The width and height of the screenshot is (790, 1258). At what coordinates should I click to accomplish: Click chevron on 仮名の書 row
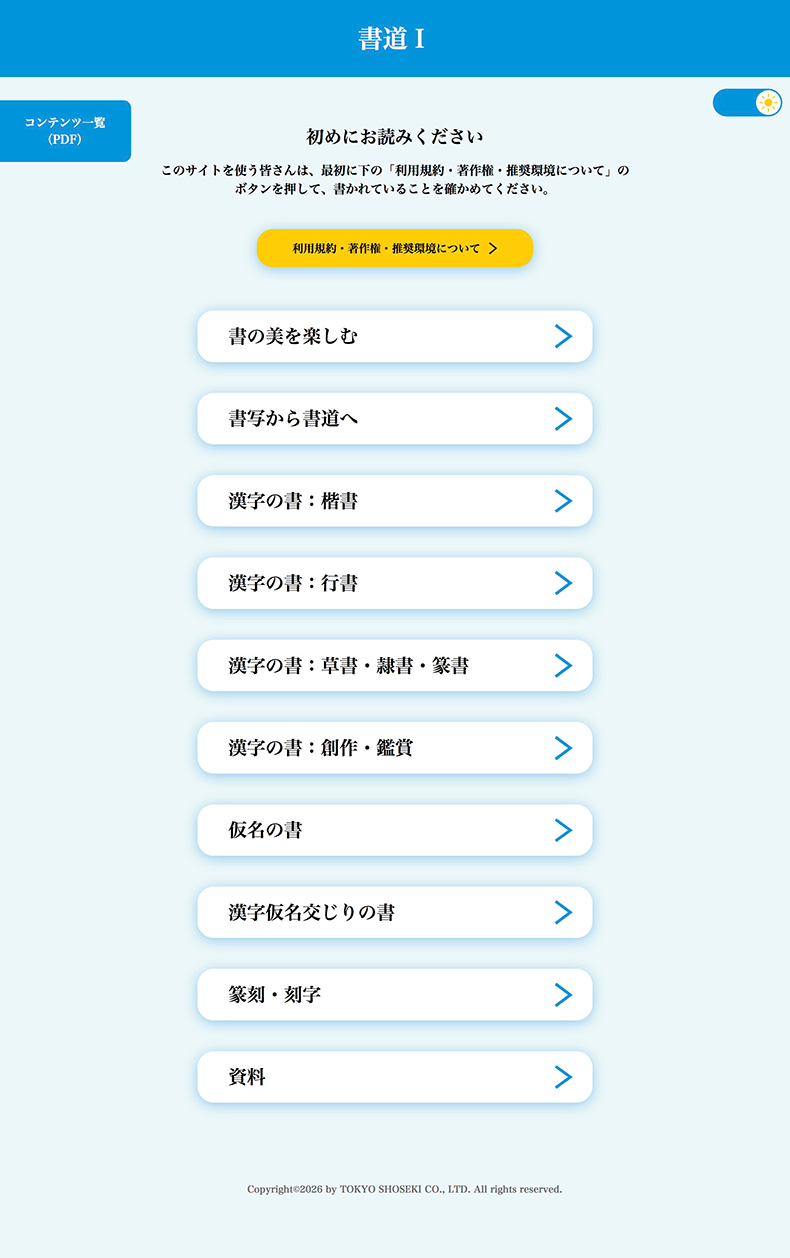(x=563, y=830)
